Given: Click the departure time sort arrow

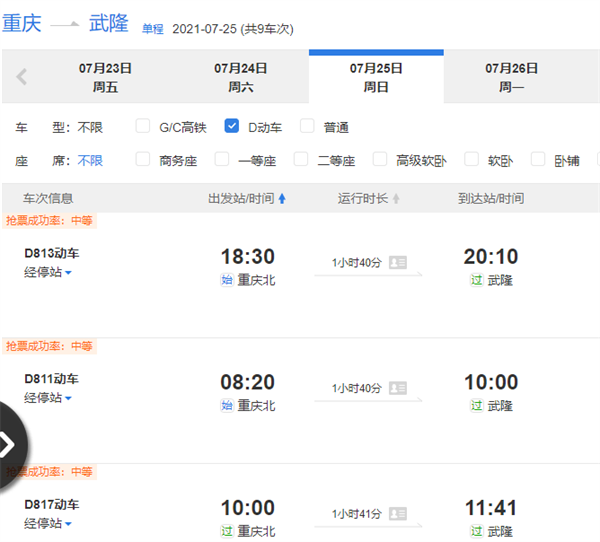Looking at the screenshot, I should (x=282, y=199).
